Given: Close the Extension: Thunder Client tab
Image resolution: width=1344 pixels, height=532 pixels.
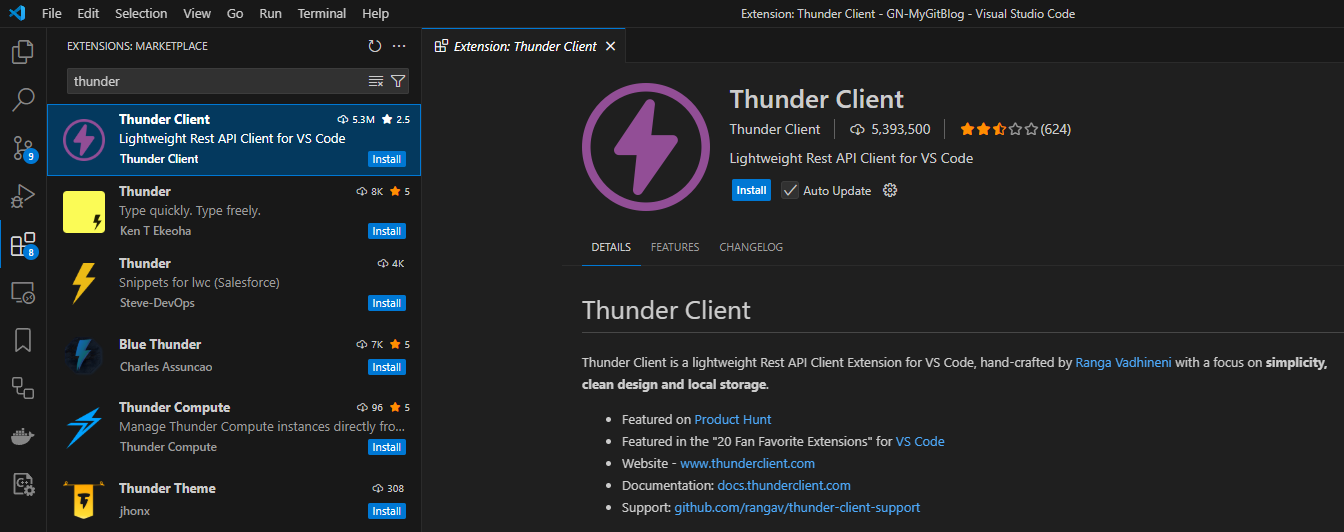Looking at the screenshot, I should click(611, 46).
